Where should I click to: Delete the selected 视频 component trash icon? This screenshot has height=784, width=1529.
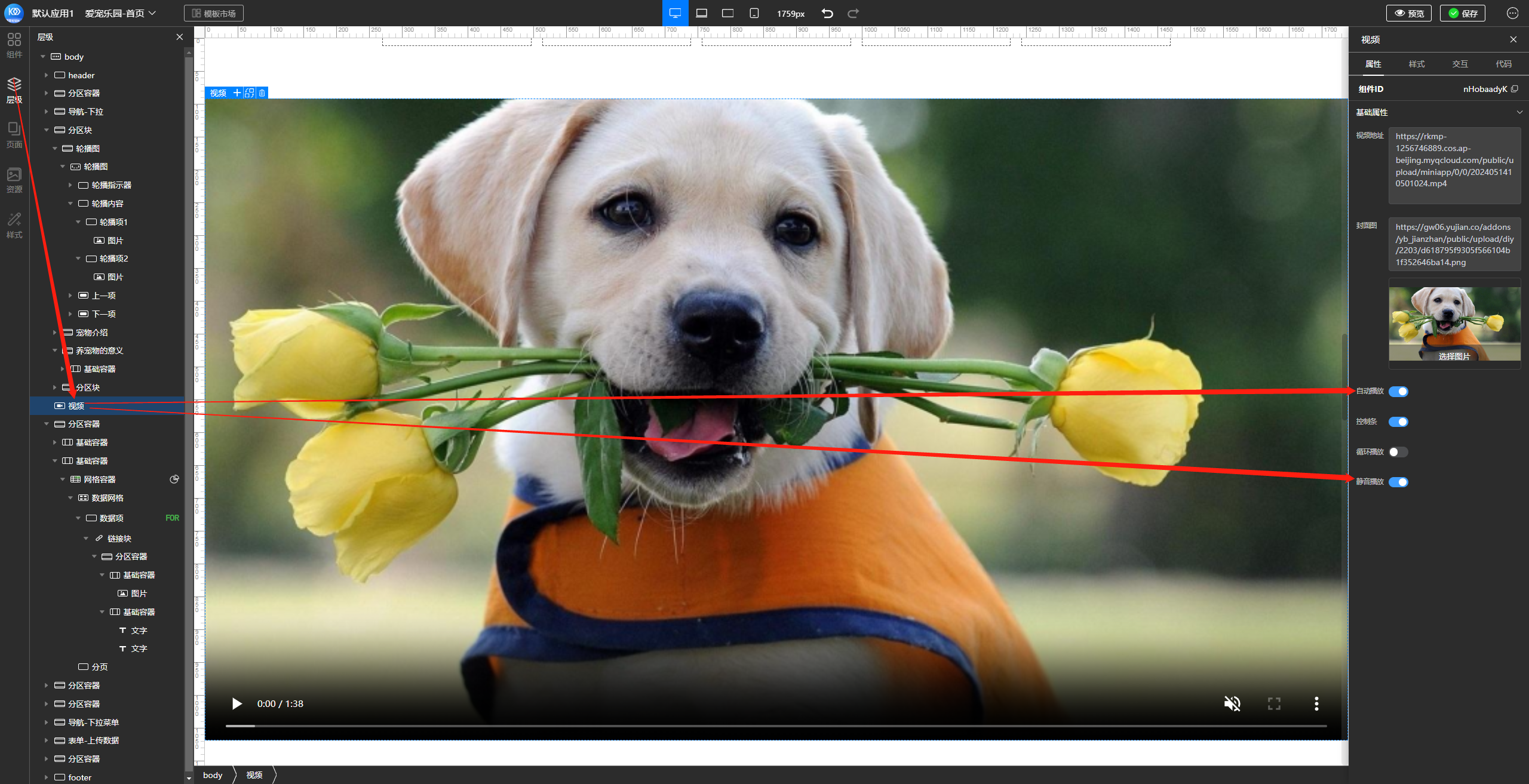click(262, 93)
